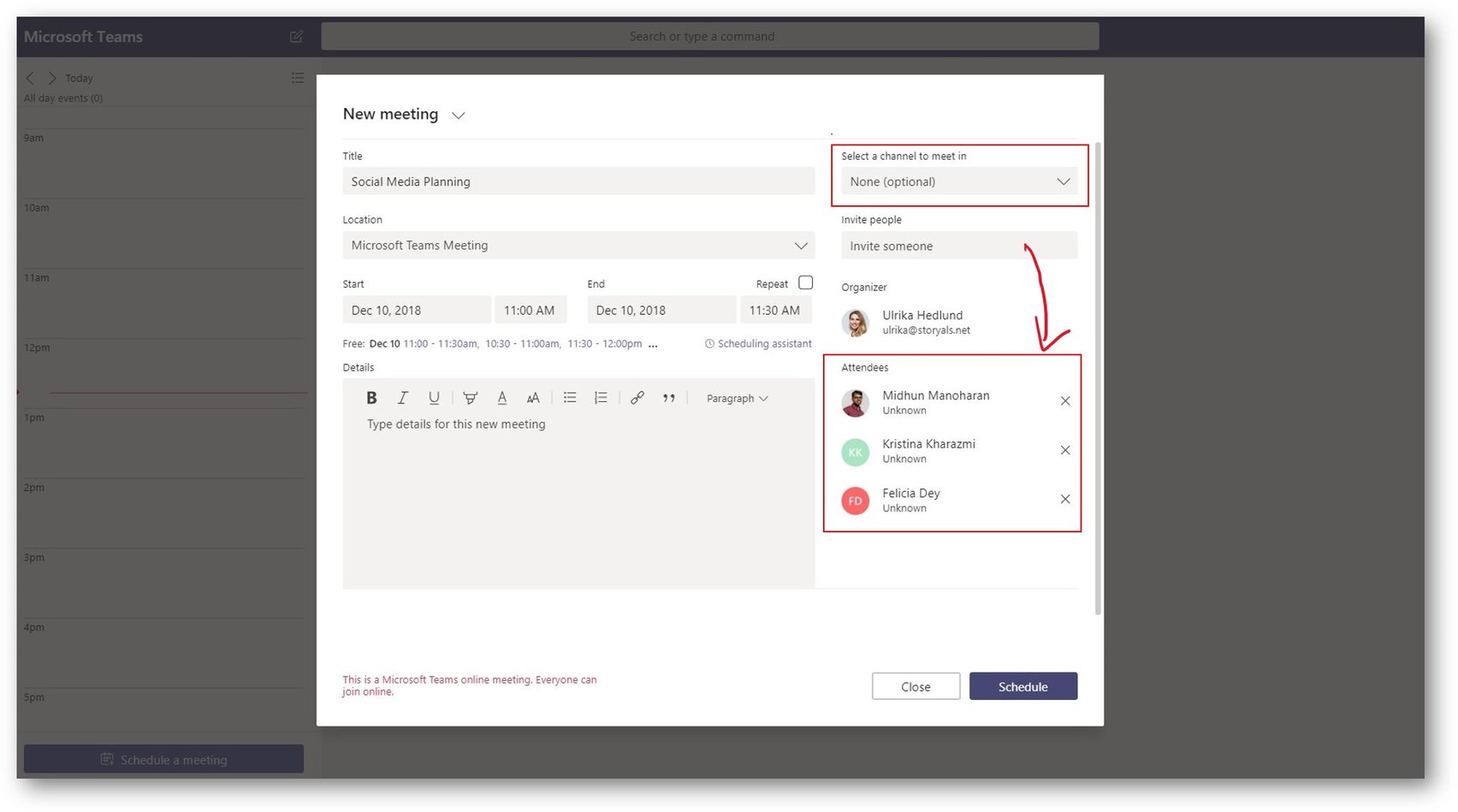The width and height of the screenshot is (1458, 812).
Task: Click All day events (0) label
Action: 63,98
